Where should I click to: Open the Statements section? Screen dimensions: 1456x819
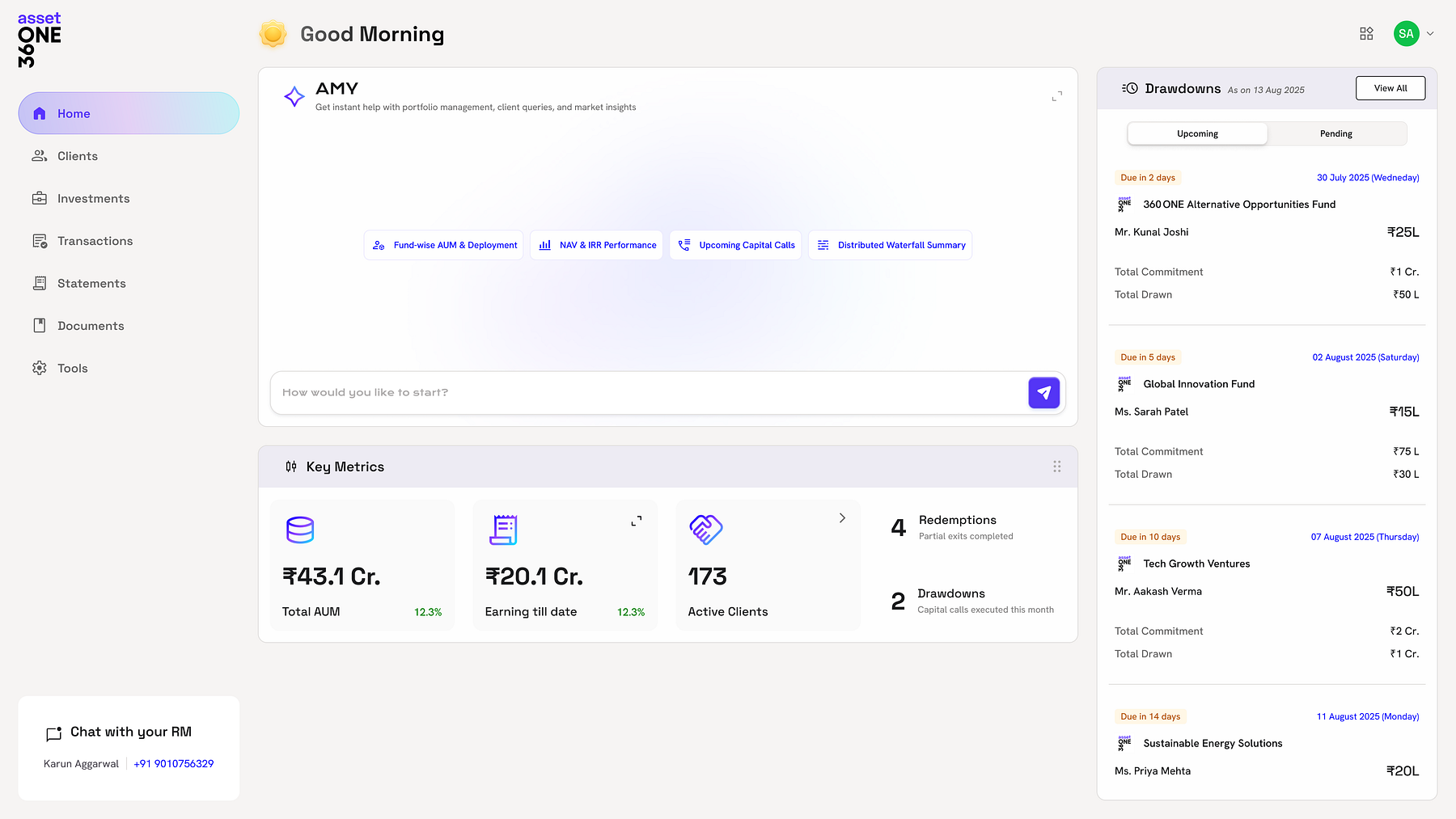click(x=91, y=283)
